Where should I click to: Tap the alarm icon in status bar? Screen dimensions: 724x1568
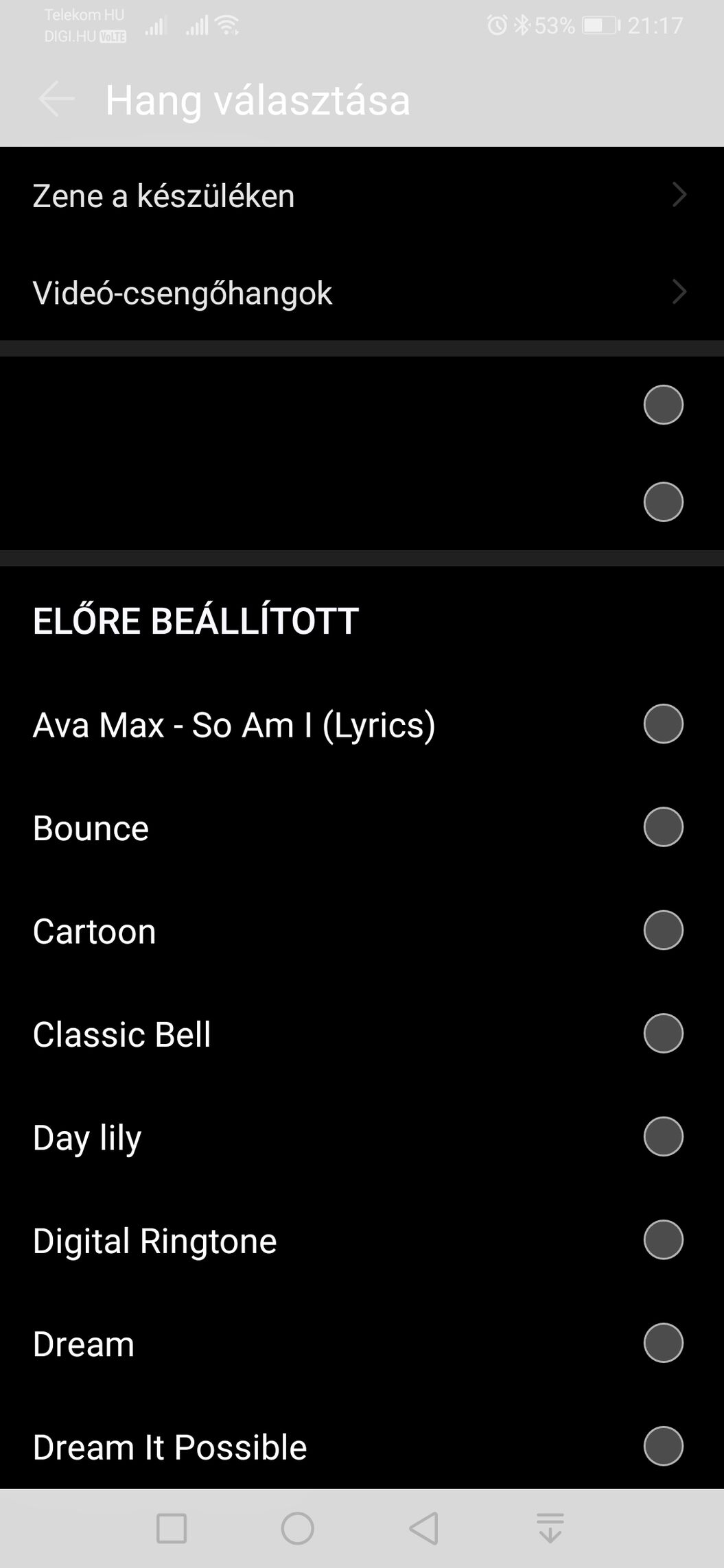(497, 25)
